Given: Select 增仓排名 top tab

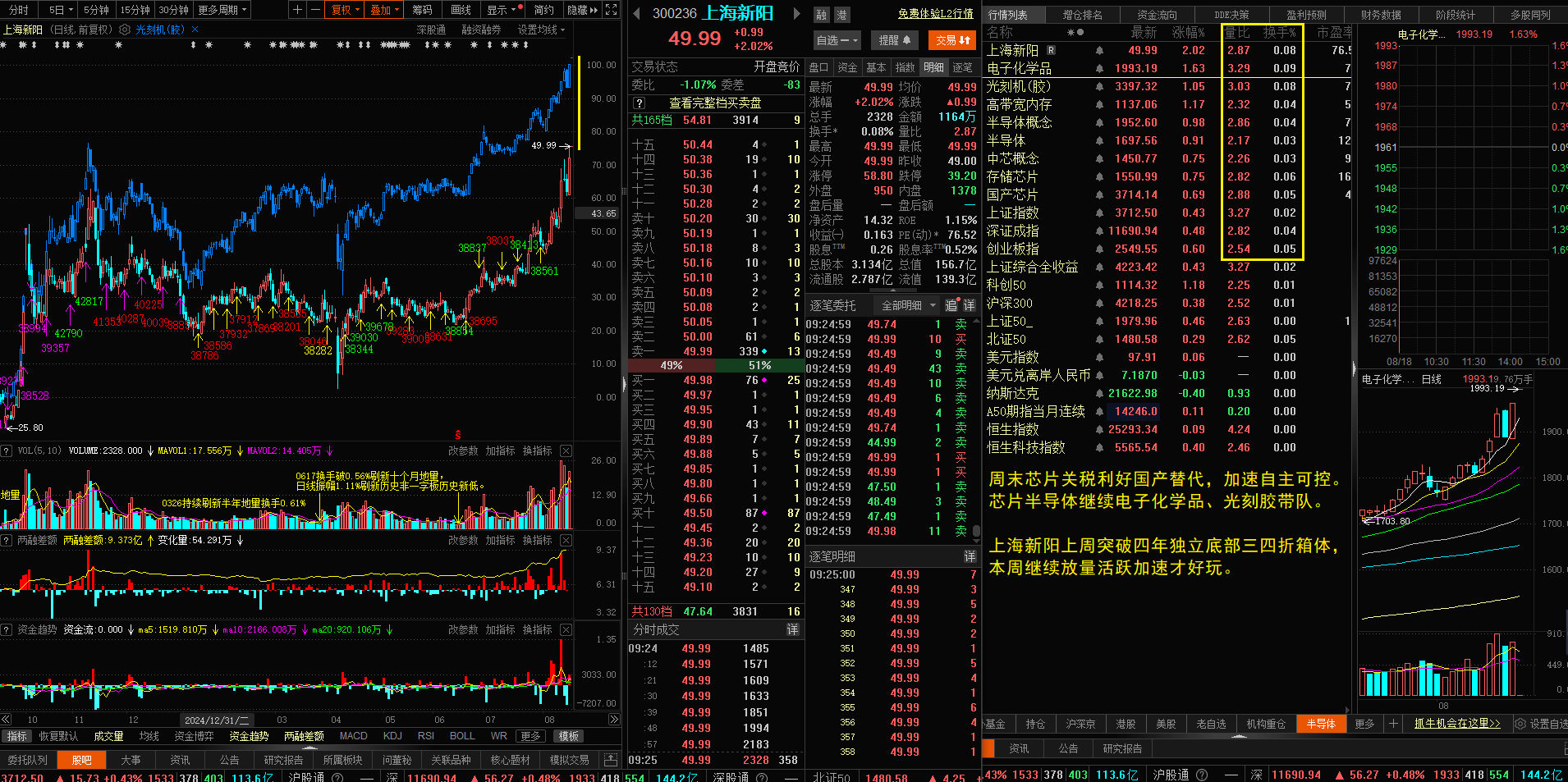Looking at the screenshot, I should [x=1083, y=15].
